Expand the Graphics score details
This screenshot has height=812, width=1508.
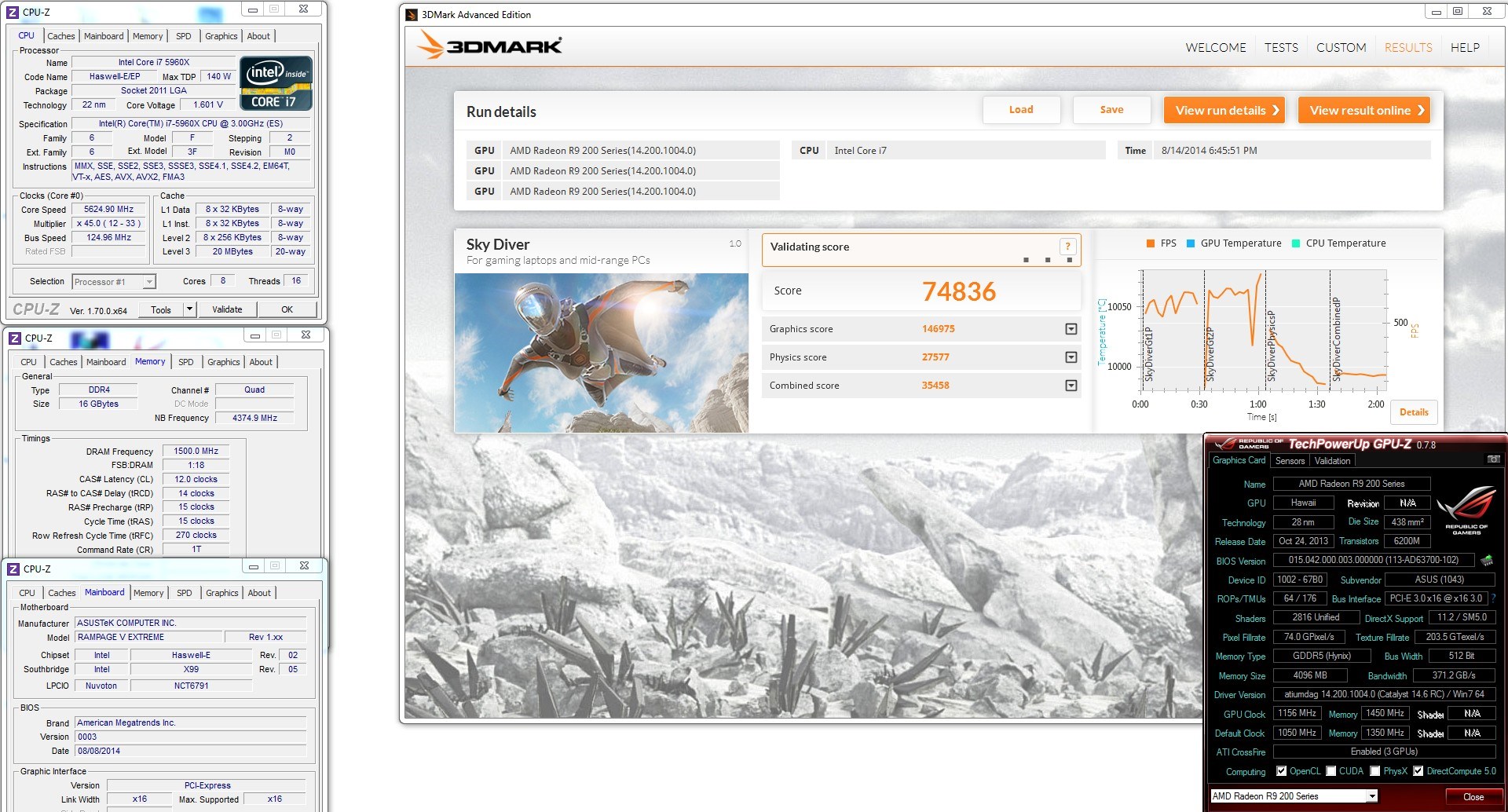coord(1071,329)
